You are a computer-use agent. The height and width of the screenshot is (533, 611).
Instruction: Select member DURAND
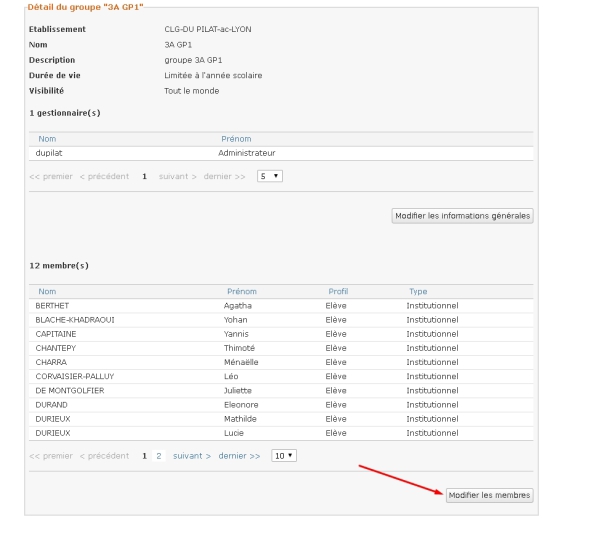[x=281, y=405]
